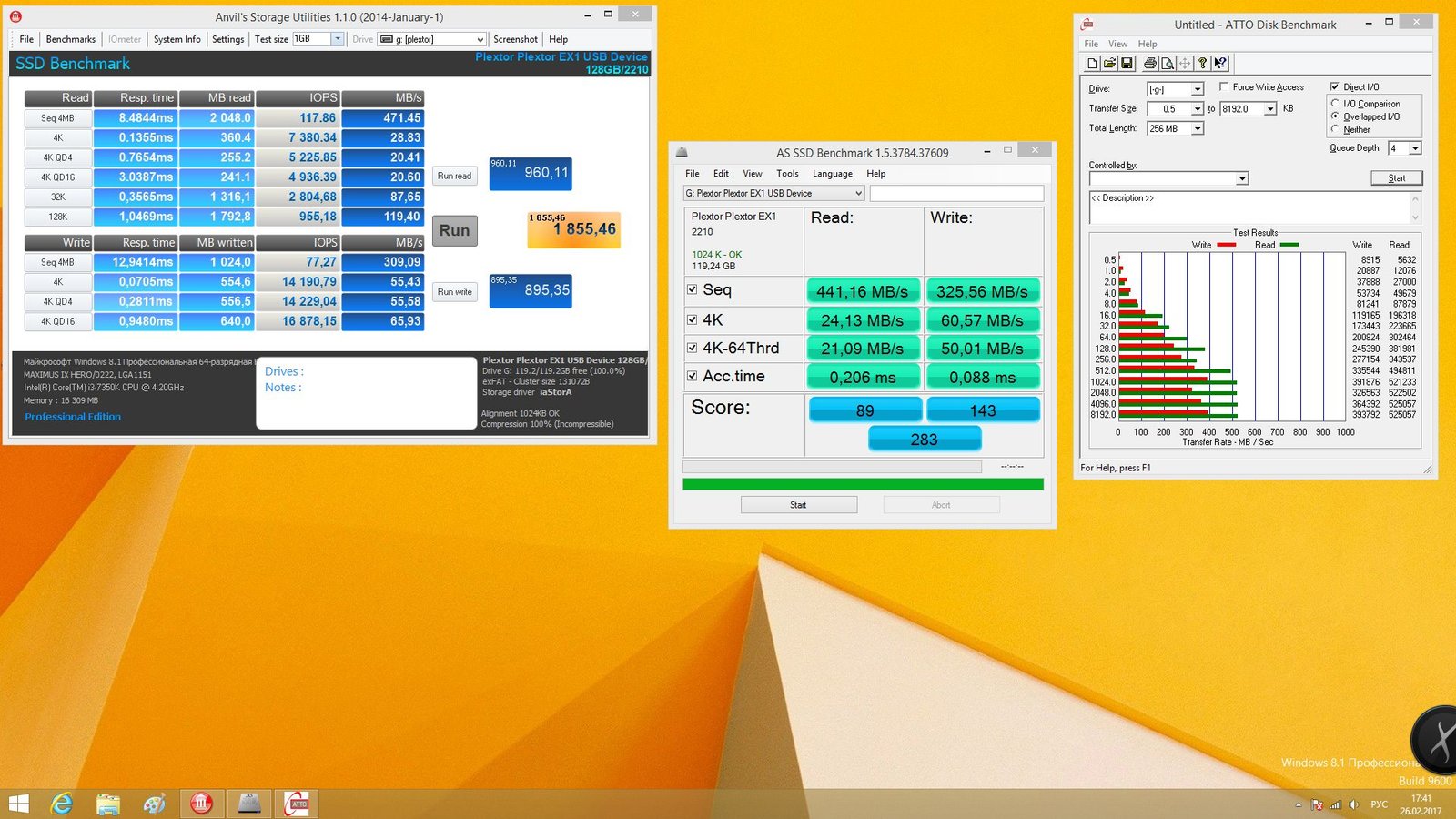
Task: Toggle the Acc.time checkbox in AS SSD
Action: (693, 376)
